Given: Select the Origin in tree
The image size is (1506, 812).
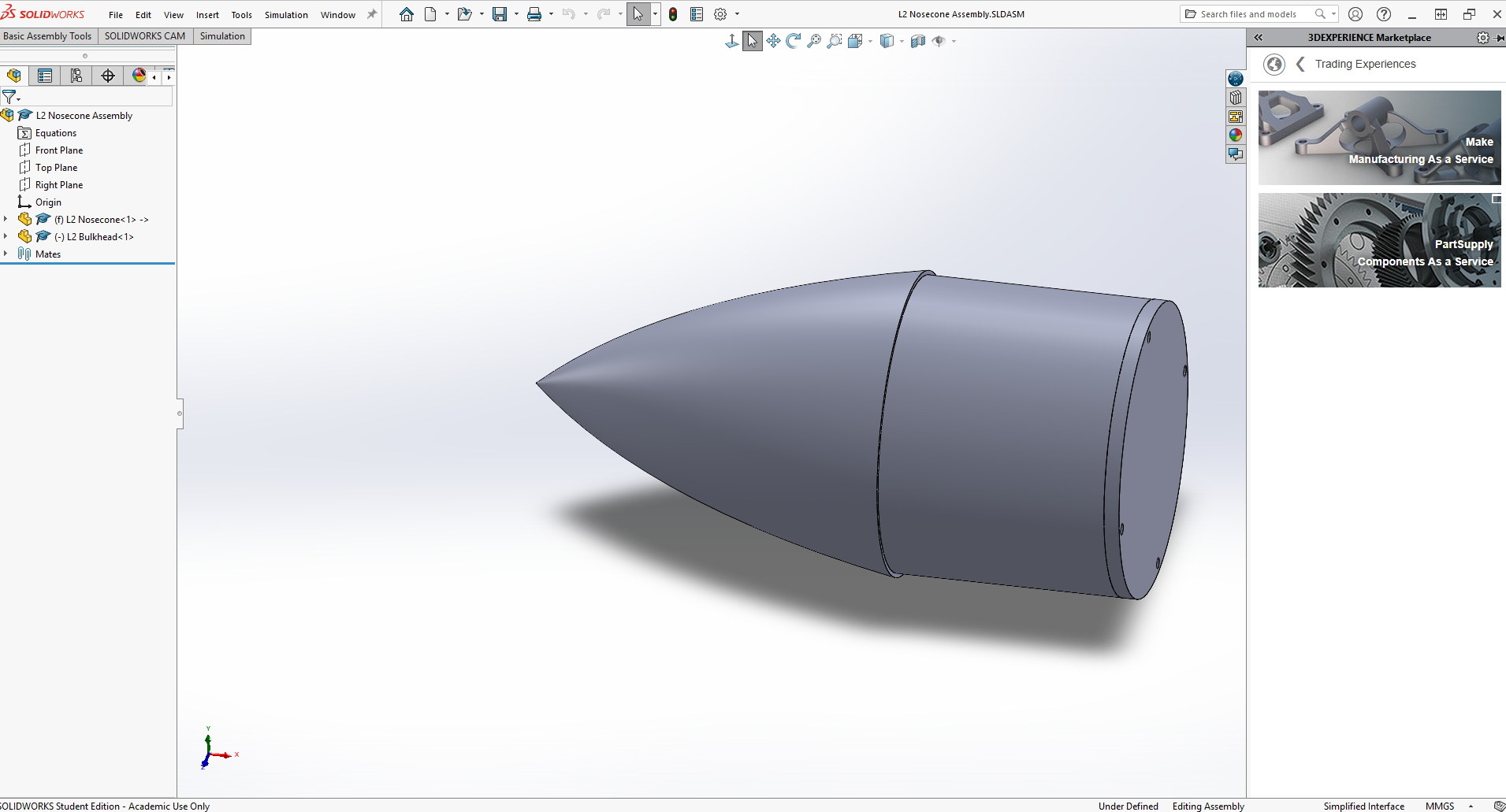Looking at the screenshot, I should (39, 202).
